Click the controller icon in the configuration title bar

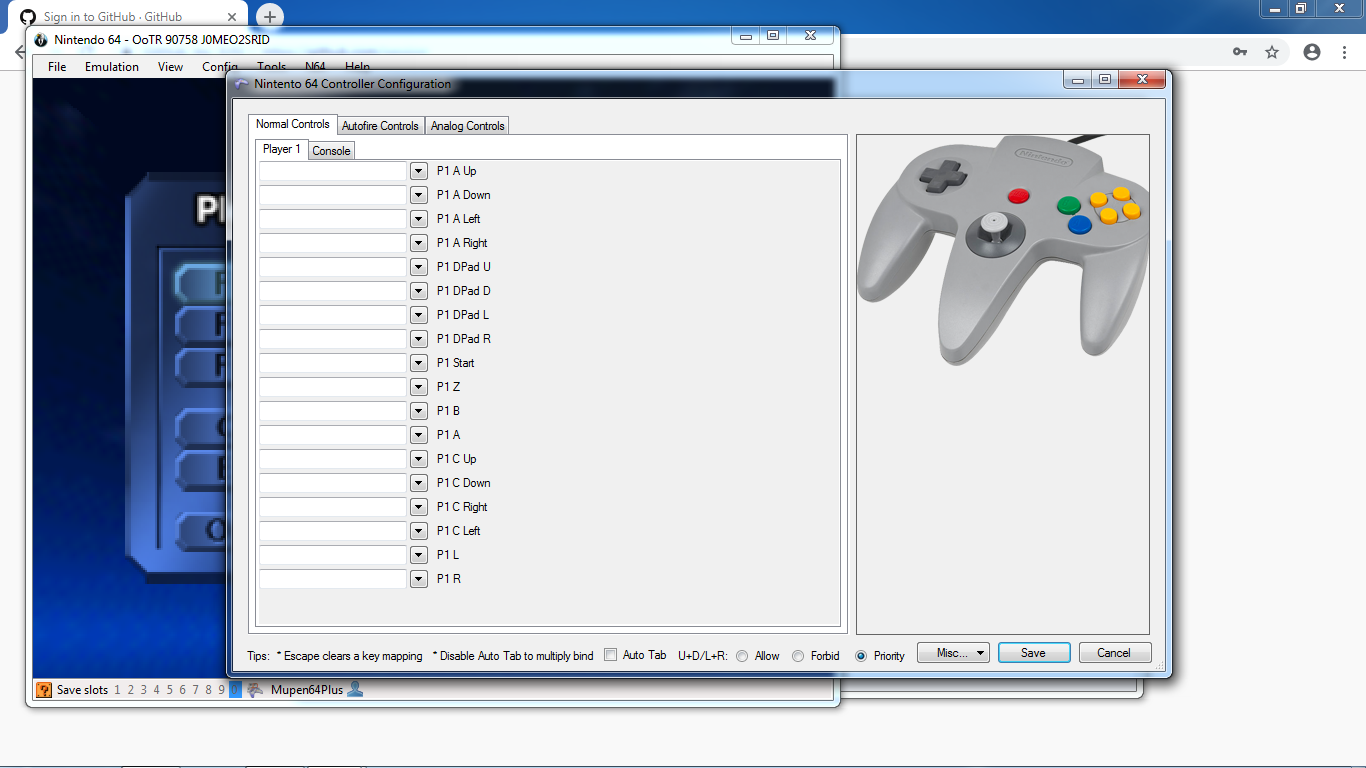point(241,84)
